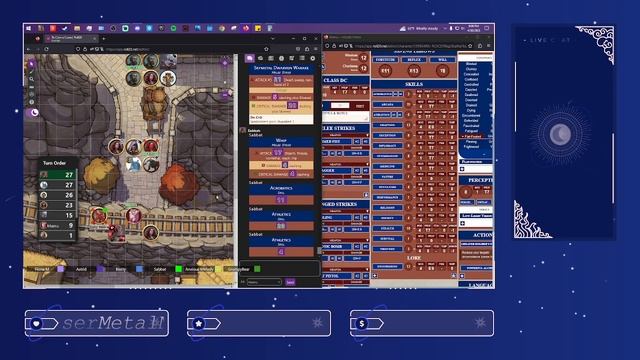
Task: Click the lavender first player color swatch
Action: (x=61, y=269)
